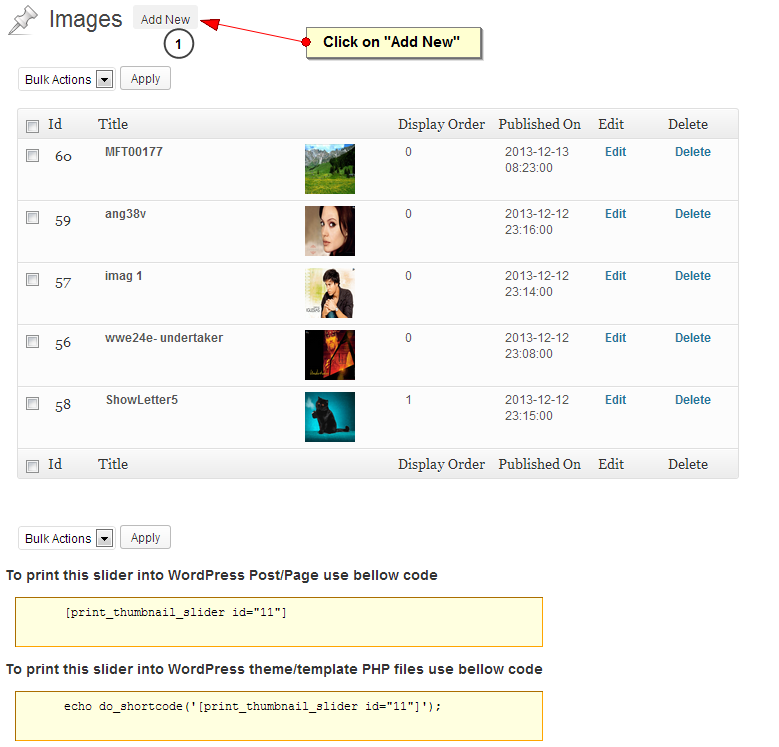The image size is (779, 747).
Task: Click the published date 2013-12-12 23:16:00
Action: click(537, 222)
